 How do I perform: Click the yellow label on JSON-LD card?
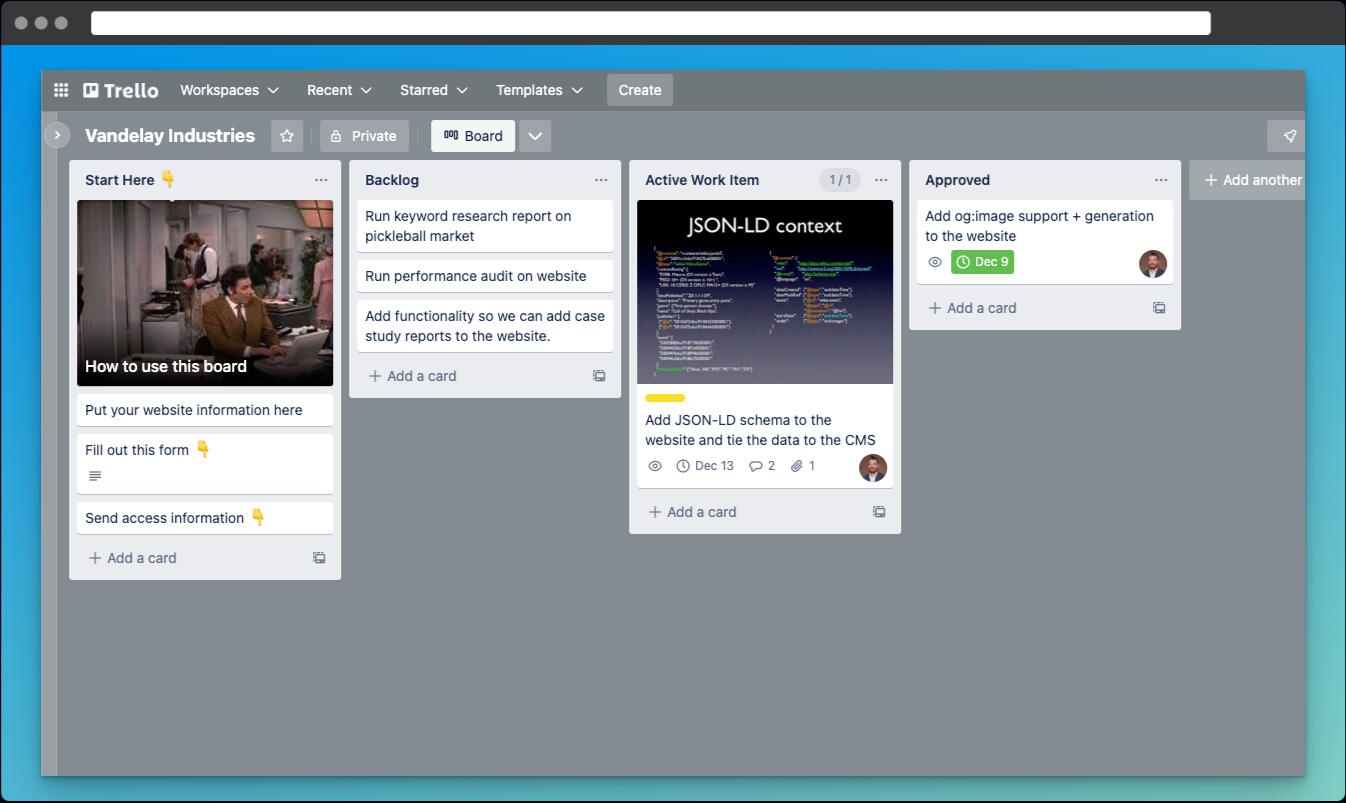pos(665,398)
